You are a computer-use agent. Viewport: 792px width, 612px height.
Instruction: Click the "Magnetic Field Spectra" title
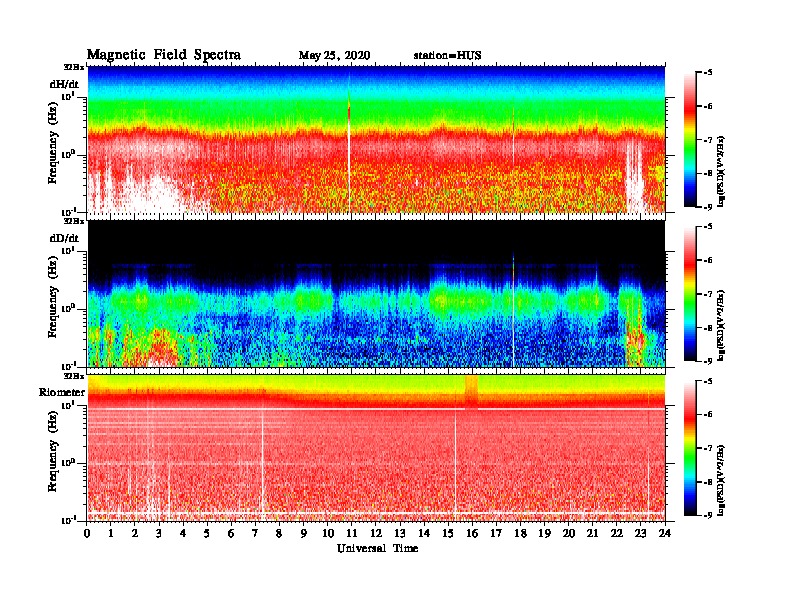(163, 55)
